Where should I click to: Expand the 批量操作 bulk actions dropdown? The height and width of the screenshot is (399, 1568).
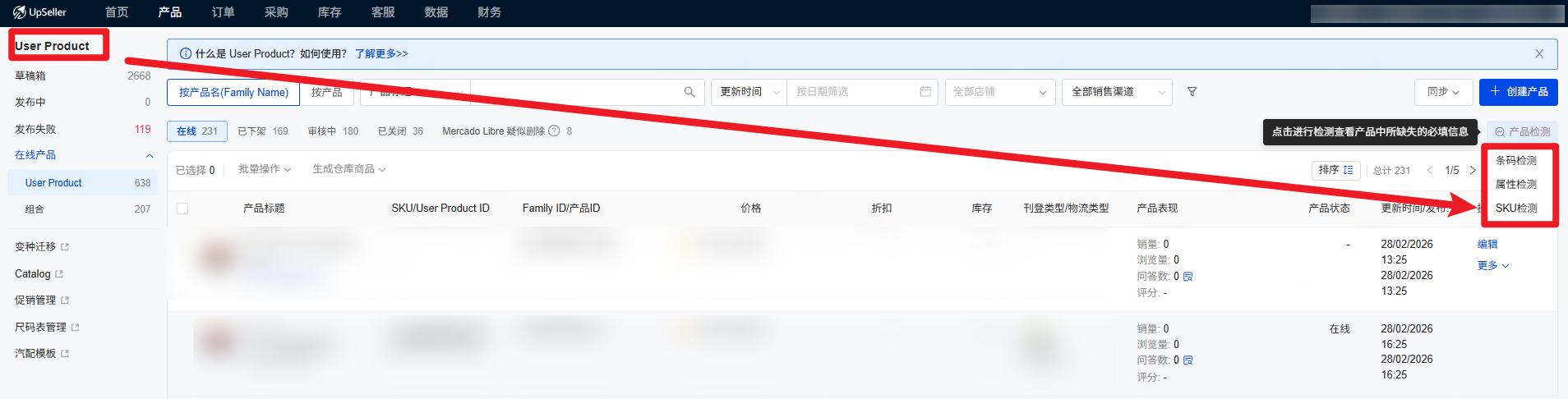[x=265, y=169]
